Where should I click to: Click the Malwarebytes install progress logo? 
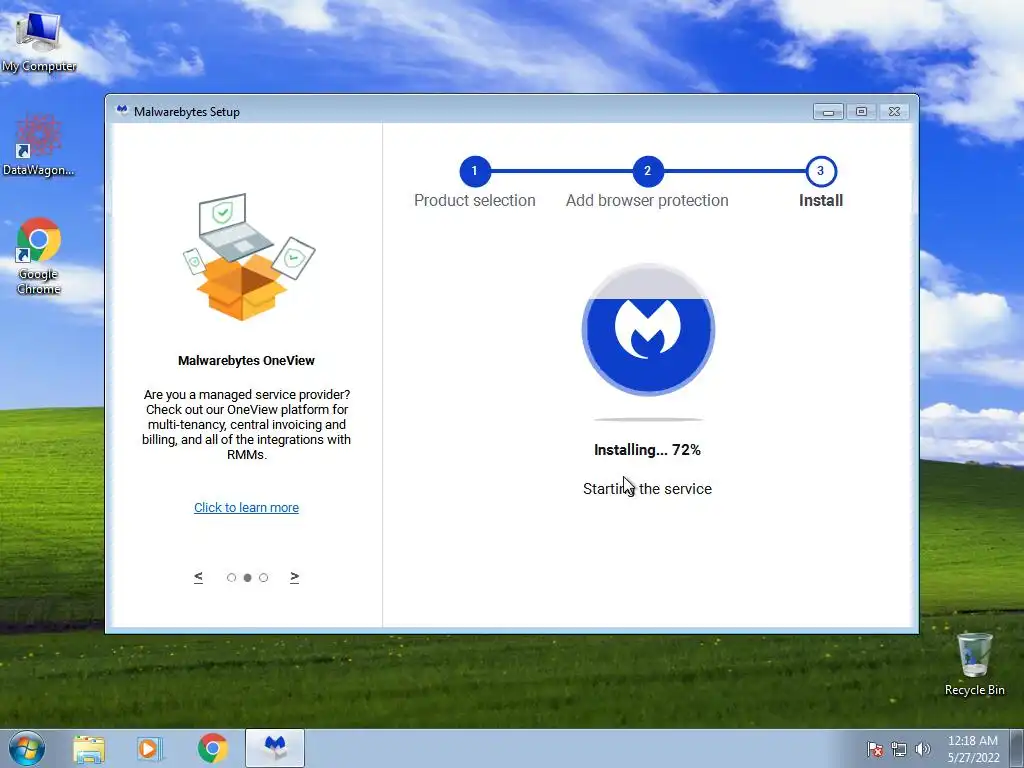tap(648, 330)
